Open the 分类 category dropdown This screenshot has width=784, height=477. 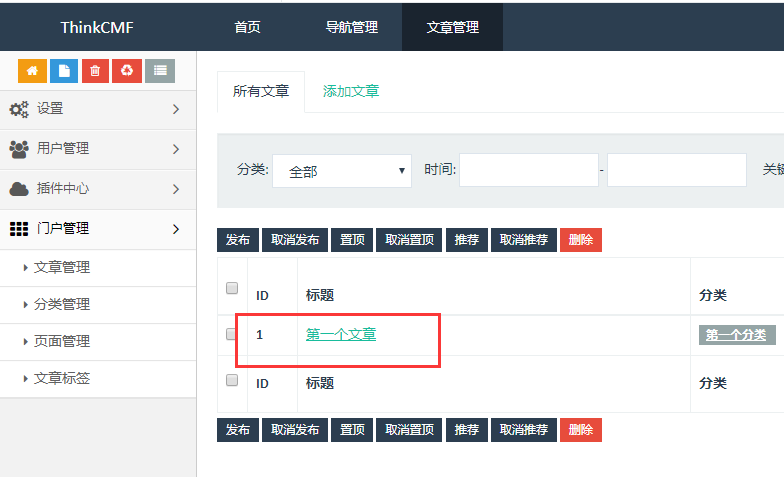(341, 171)
